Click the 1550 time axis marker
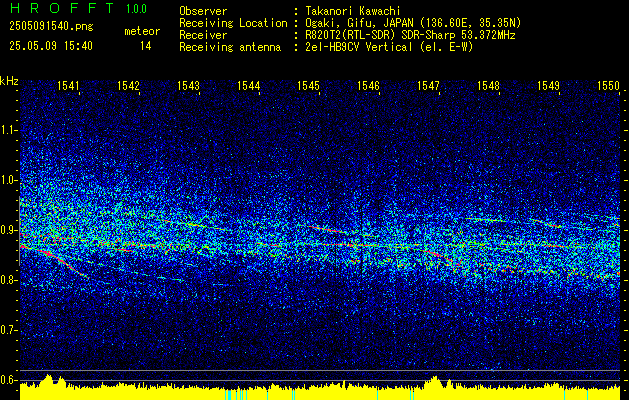This screenshot has height=400, width=629. click(x=609, y=85)
